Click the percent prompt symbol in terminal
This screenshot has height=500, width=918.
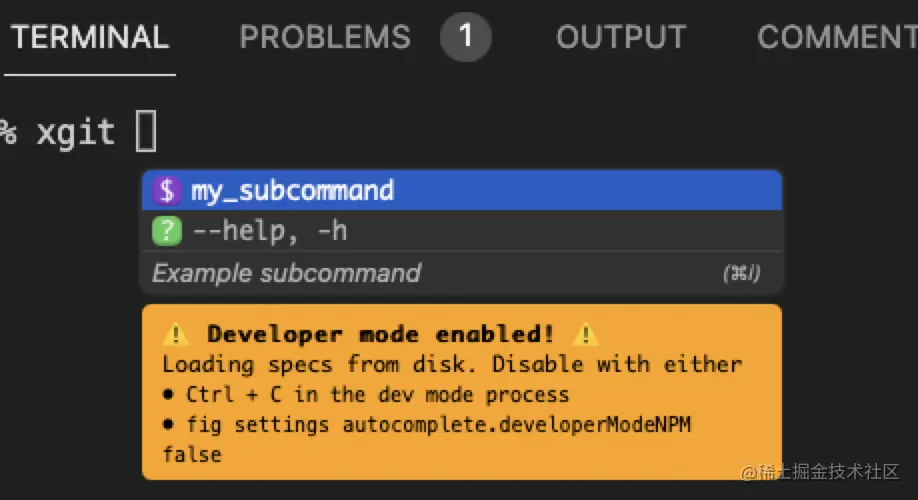(8, 132)
